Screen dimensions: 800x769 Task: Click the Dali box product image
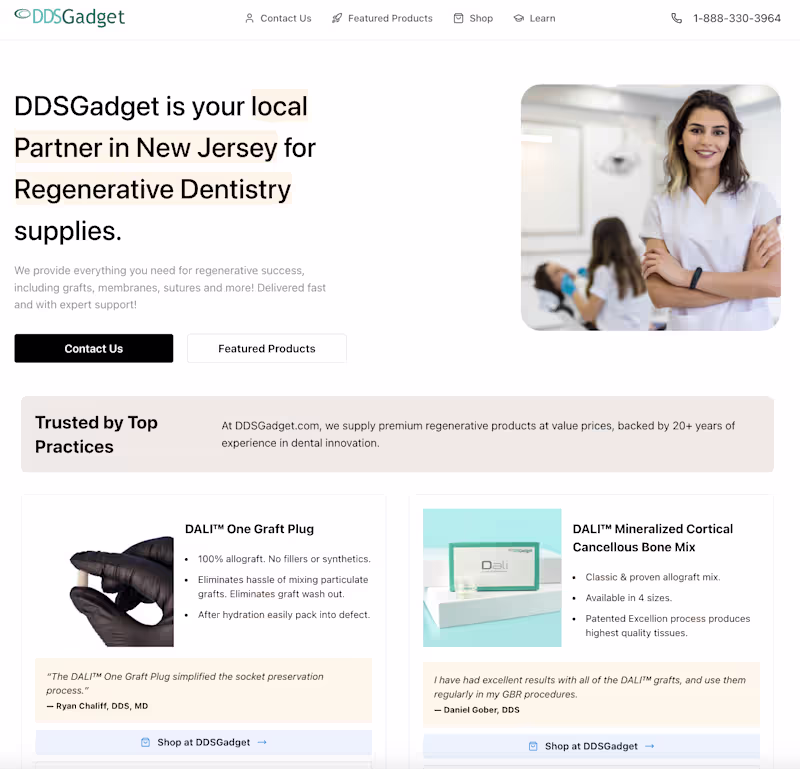click(x=492, y=578)
